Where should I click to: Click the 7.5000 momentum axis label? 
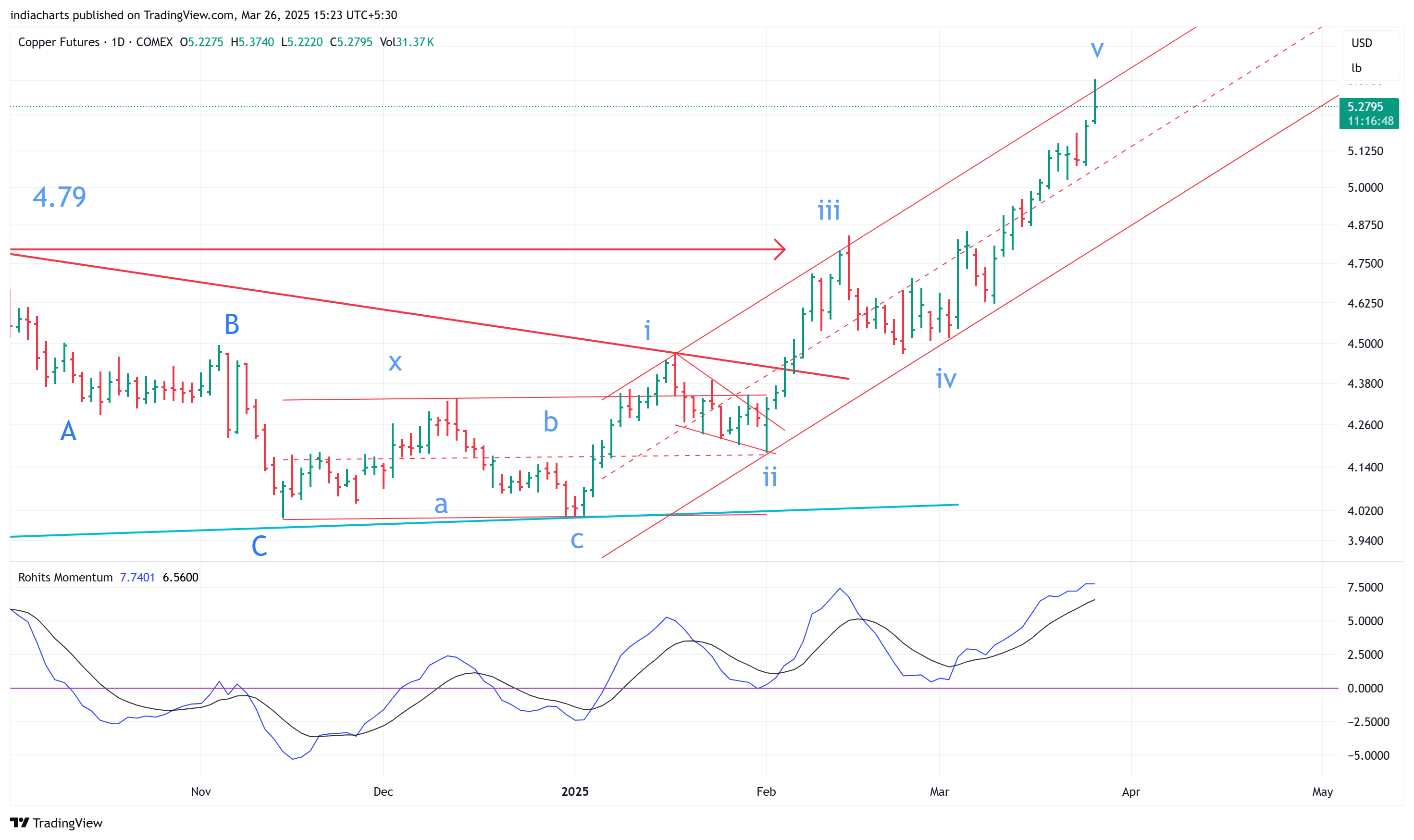coord(1365,588)
